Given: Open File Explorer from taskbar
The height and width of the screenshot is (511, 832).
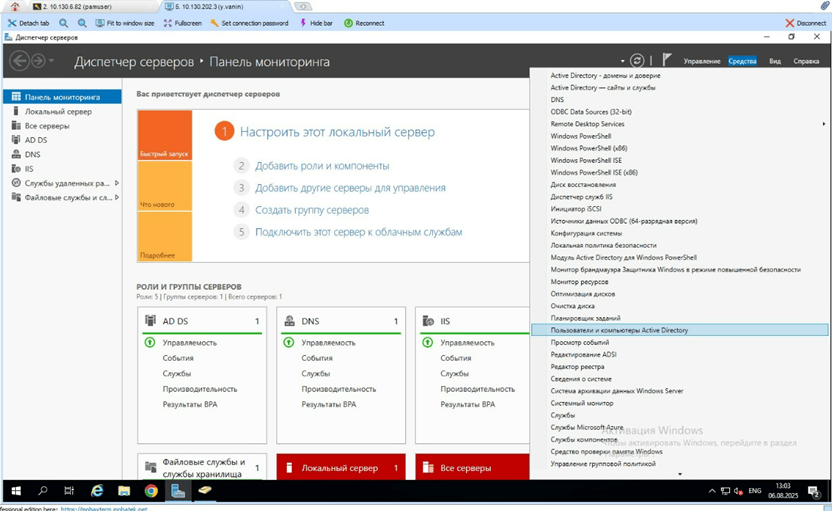Looking at the screenshot, I should (x=124, y=491).
